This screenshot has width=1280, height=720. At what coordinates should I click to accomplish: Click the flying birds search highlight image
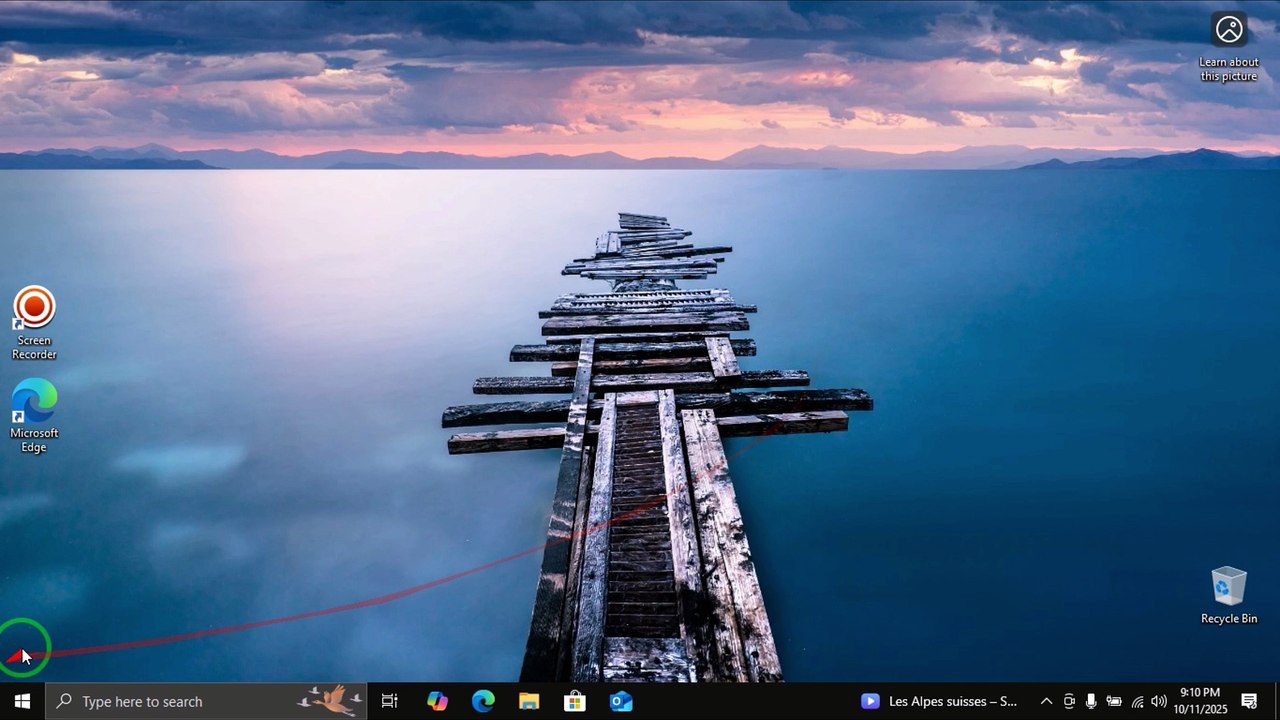331,700
